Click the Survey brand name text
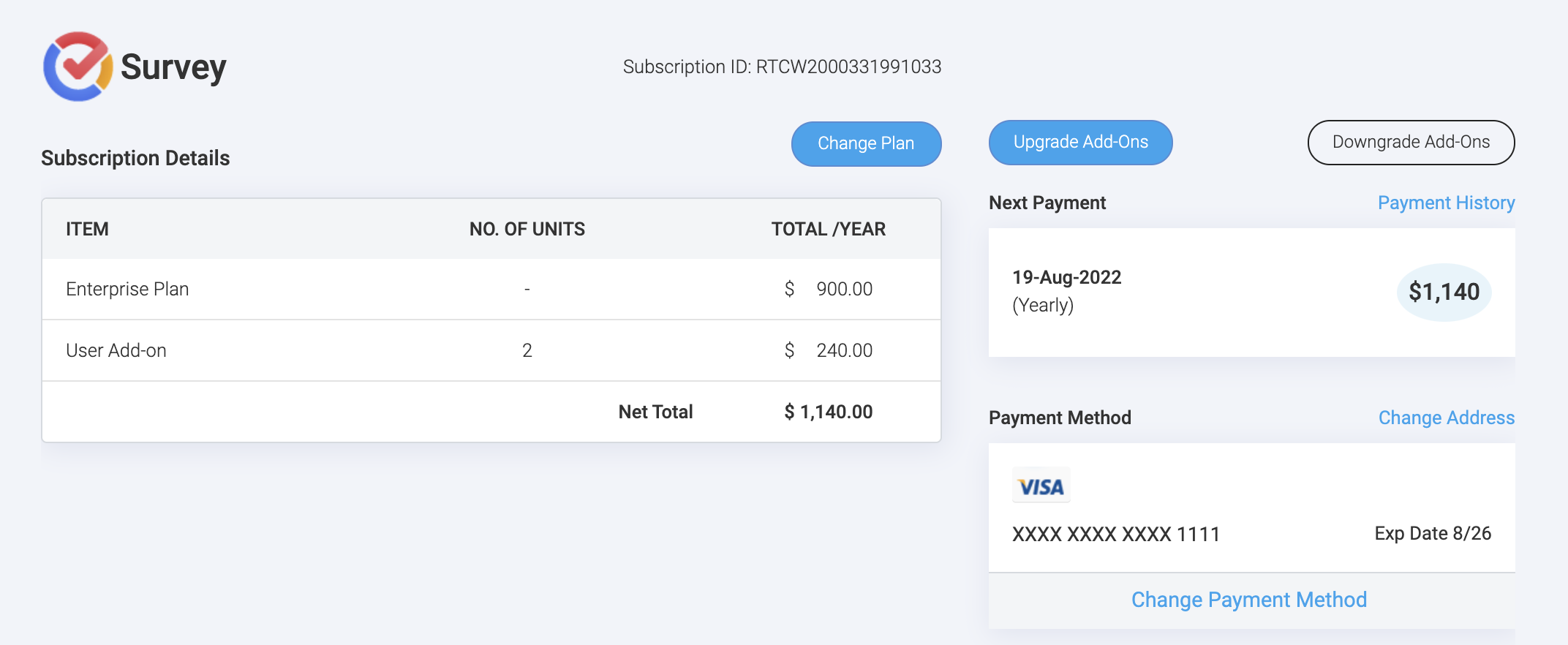Image resolution: width=1568 pixels, height=645 pixels. (173, 67)
